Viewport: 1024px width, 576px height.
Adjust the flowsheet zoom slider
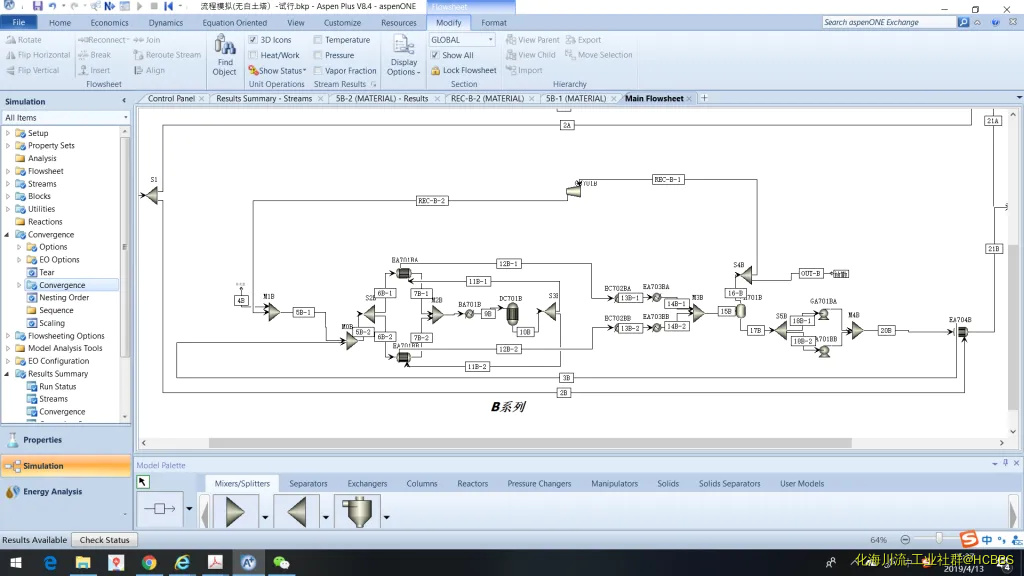938,539
